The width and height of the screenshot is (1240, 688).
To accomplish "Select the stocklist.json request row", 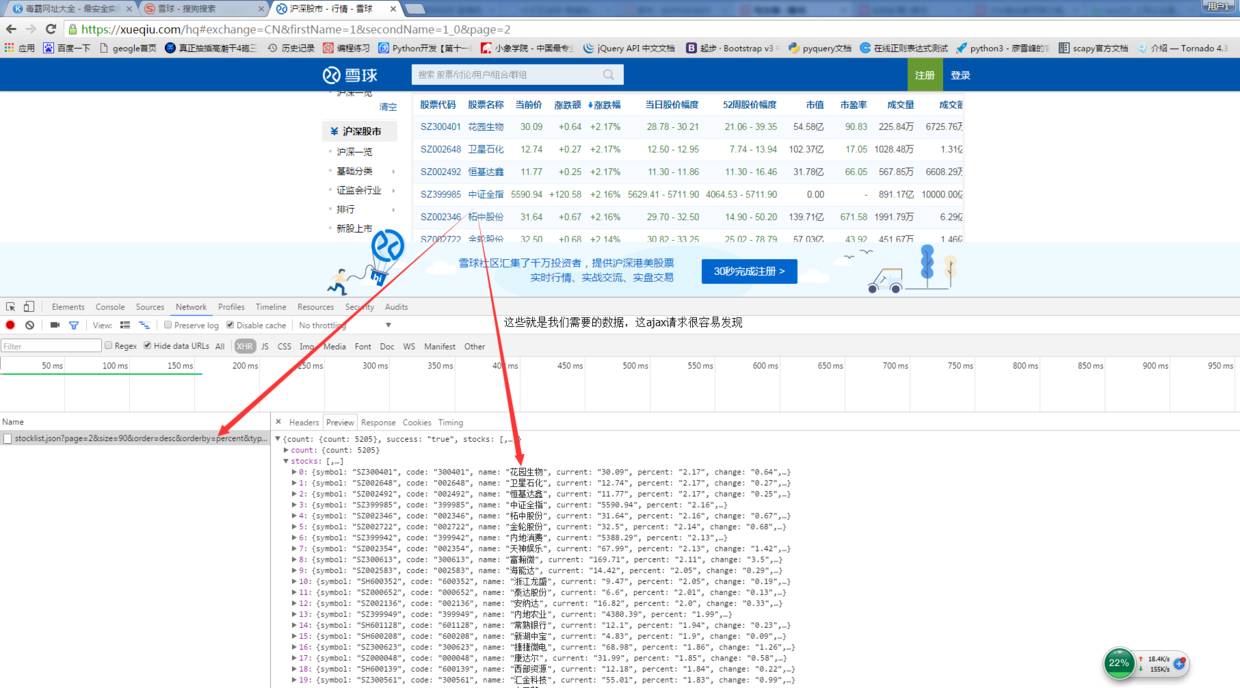I will pyautogui.click(x=135, y=438).
